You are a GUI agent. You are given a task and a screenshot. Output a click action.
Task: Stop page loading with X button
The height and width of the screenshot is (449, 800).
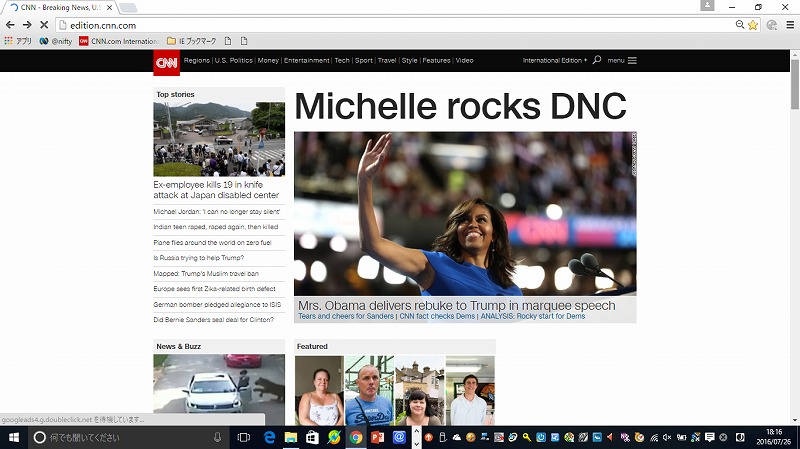pyautogui.click(x=44, y=24)
